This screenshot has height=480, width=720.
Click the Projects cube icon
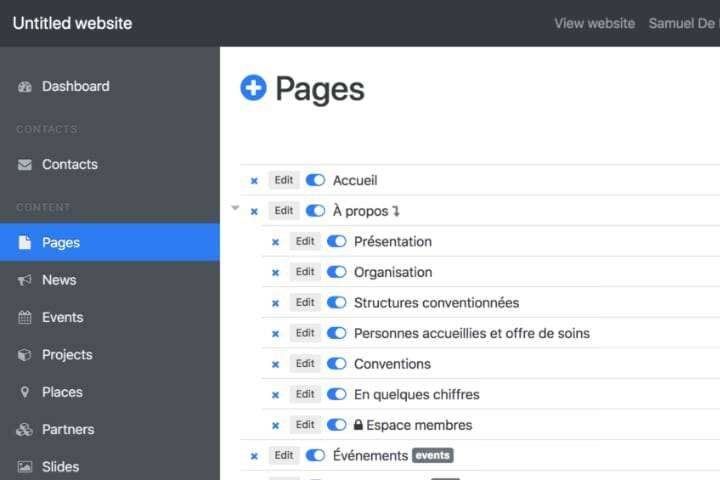24,355
